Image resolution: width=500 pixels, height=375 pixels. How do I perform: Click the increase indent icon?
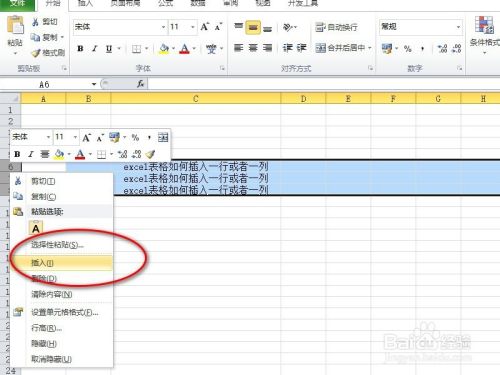click(x=301, y=48)
